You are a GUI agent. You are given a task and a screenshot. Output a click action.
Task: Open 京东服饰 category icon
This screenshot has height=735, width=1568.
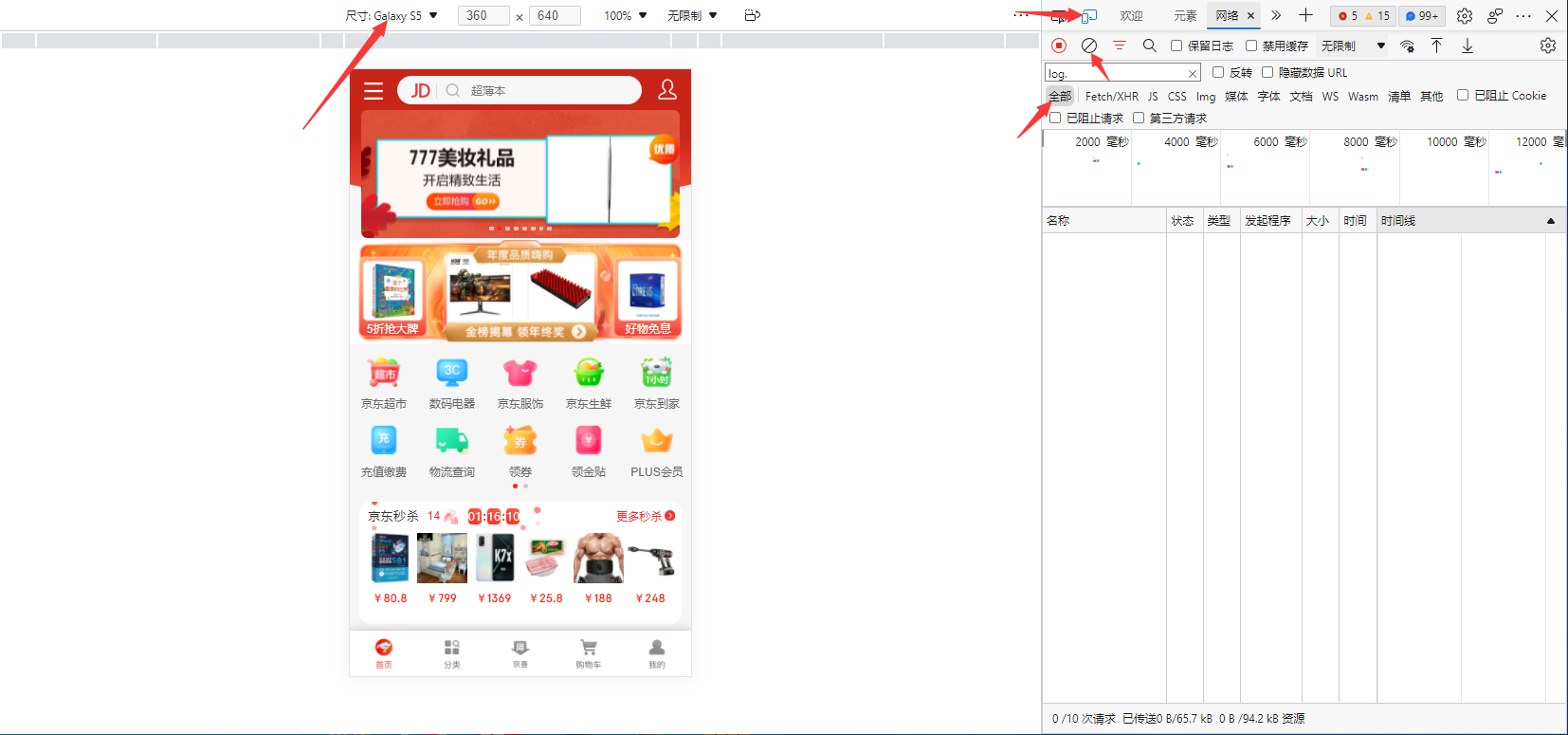[x=520, y=372]
